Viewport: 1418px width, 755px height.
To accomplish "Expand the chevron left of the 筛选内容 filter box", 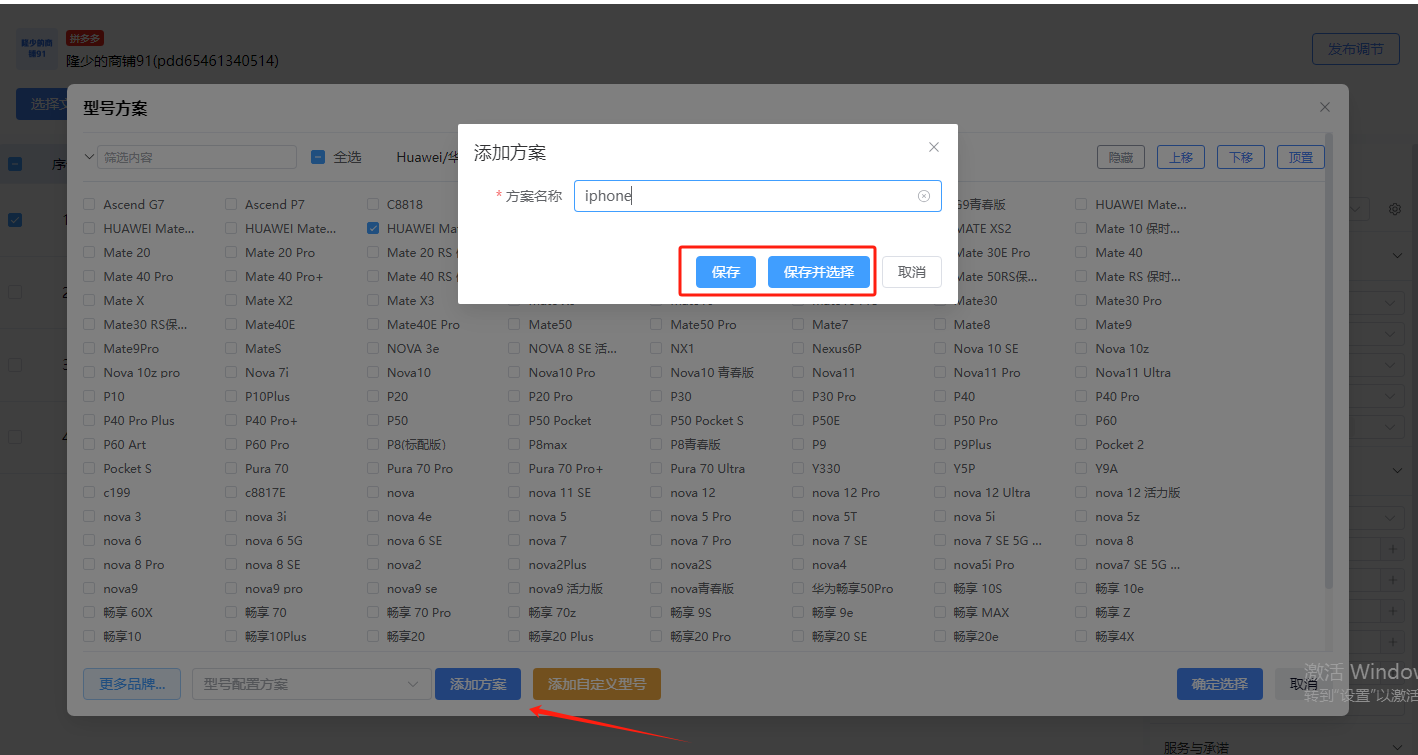I will point(89,157).
